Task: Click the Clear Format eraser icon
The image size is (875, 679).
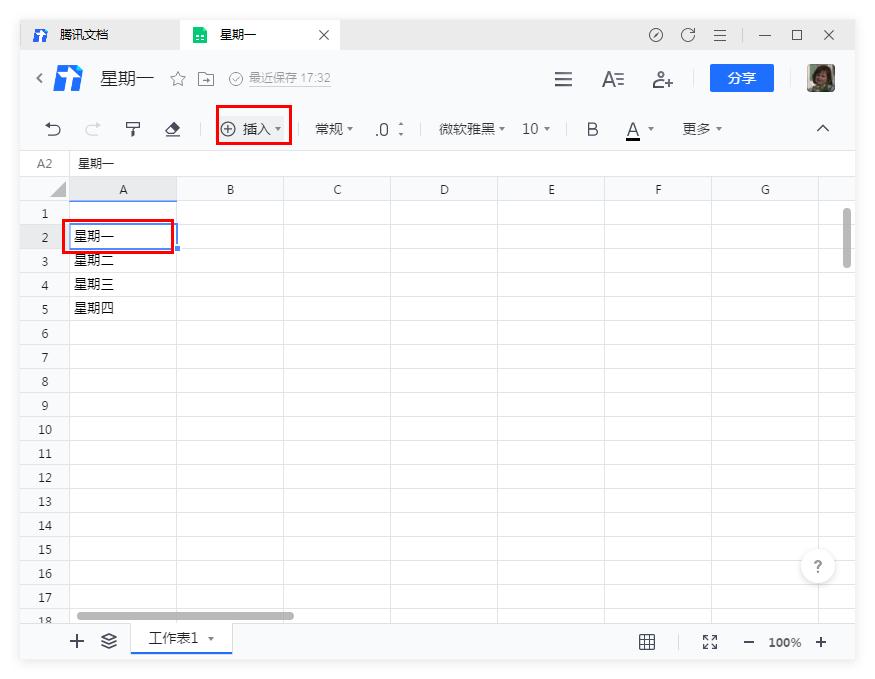Action: coord(172,128)
